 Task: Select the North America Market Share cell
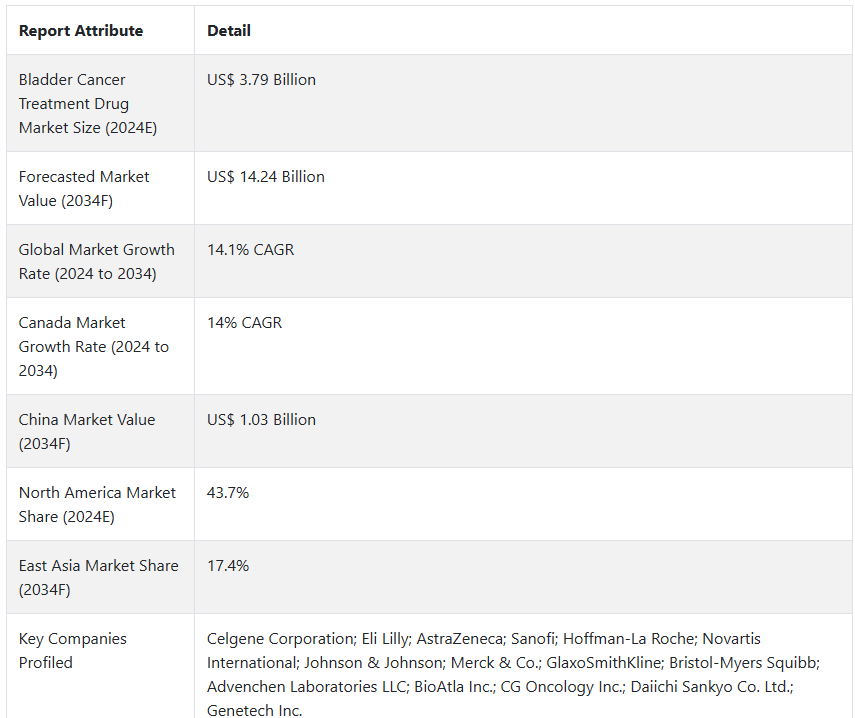click(100, 505)
